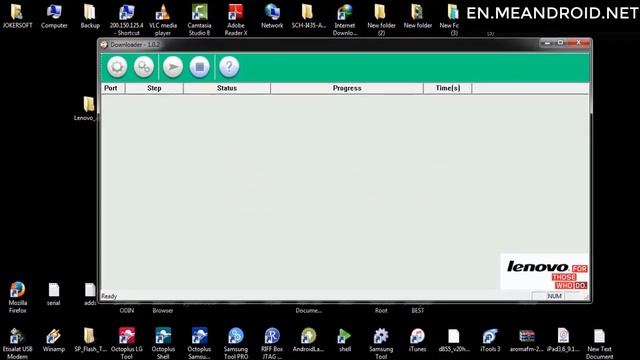
Task: Select the New folder (2) icon
Action: [x=381, y=20]
